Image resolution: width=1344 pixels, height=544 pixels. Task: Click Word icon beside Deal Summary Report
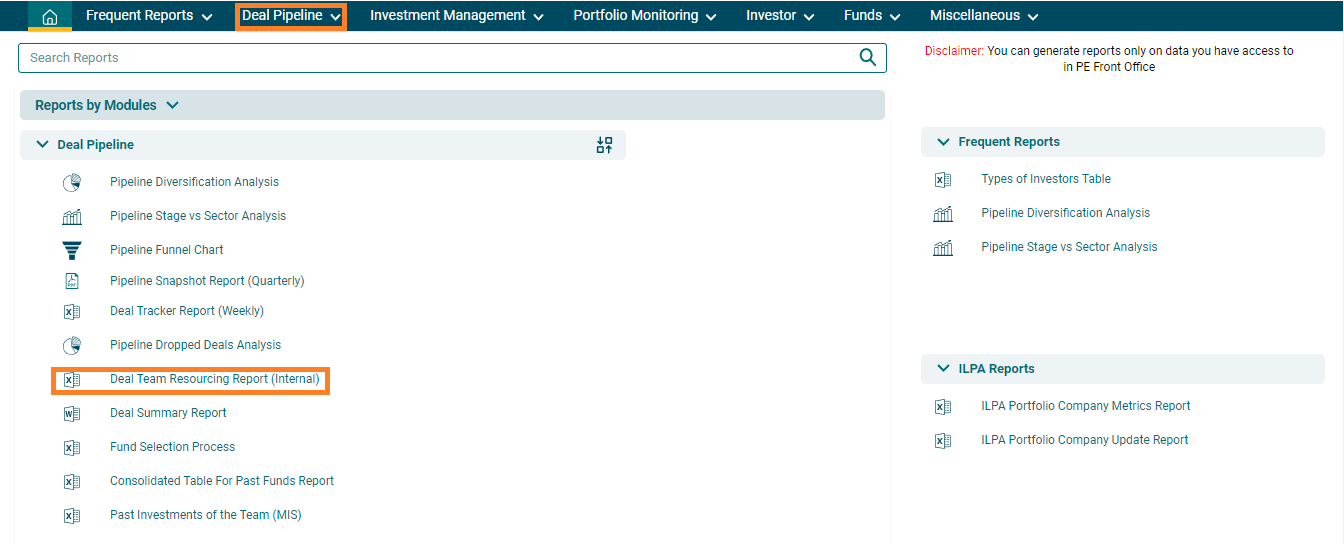(x=72, y=413)
